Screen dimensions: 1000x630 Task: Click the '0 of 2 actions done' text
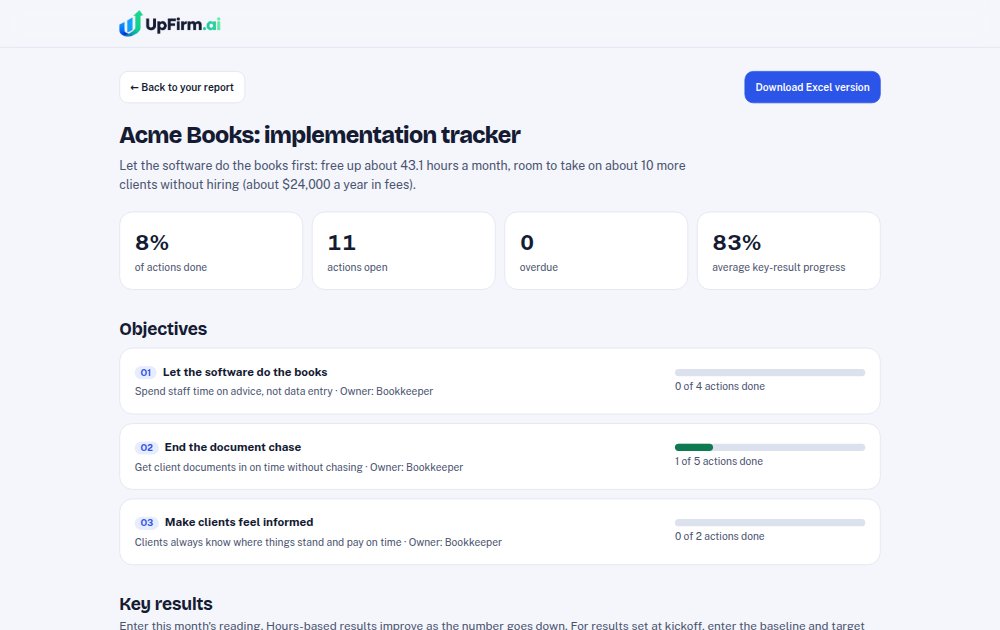[x=719, y=537]
